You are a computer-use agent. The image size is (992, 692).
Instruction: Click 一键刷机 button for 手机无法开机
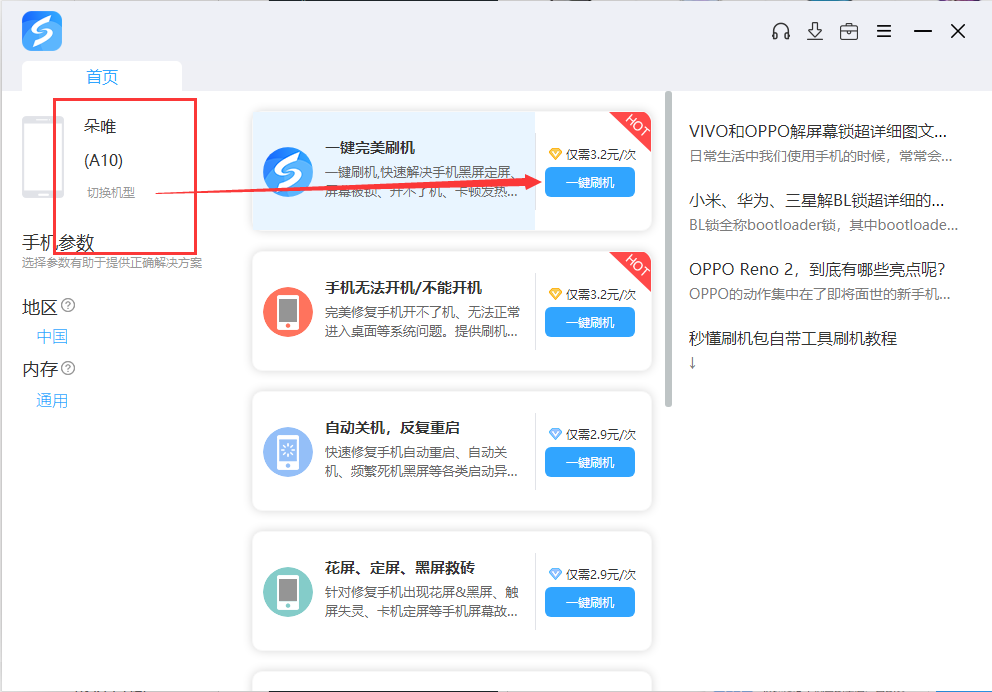[x=590, y=322]
